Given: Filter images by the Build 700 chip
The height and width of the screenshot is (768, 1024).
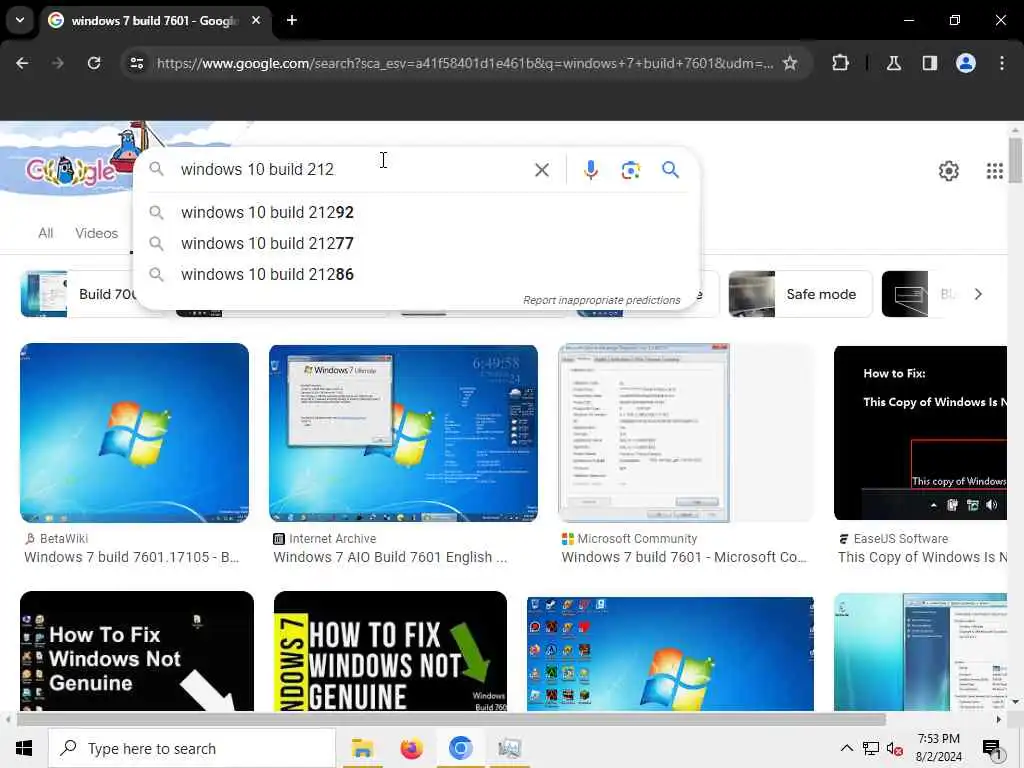Looking at the screenshot, I should point(78,294).
